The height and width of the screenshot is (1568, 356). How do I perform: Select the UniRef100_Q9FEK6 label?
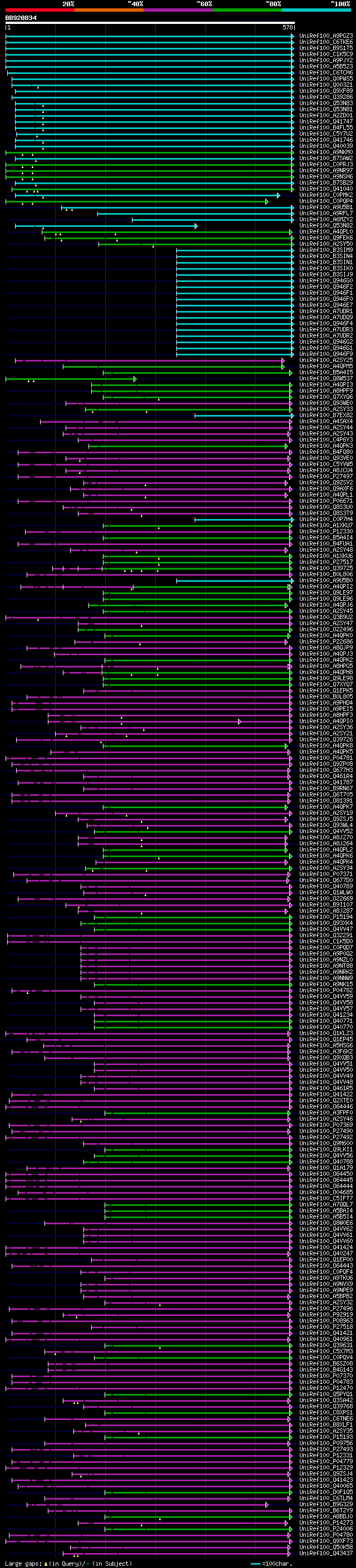[x=325, y=238]
